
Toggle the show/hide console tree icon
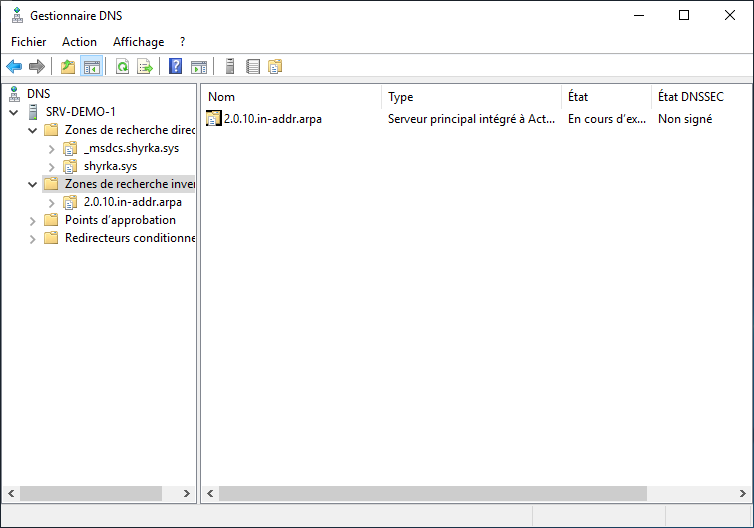click(91, 67)
